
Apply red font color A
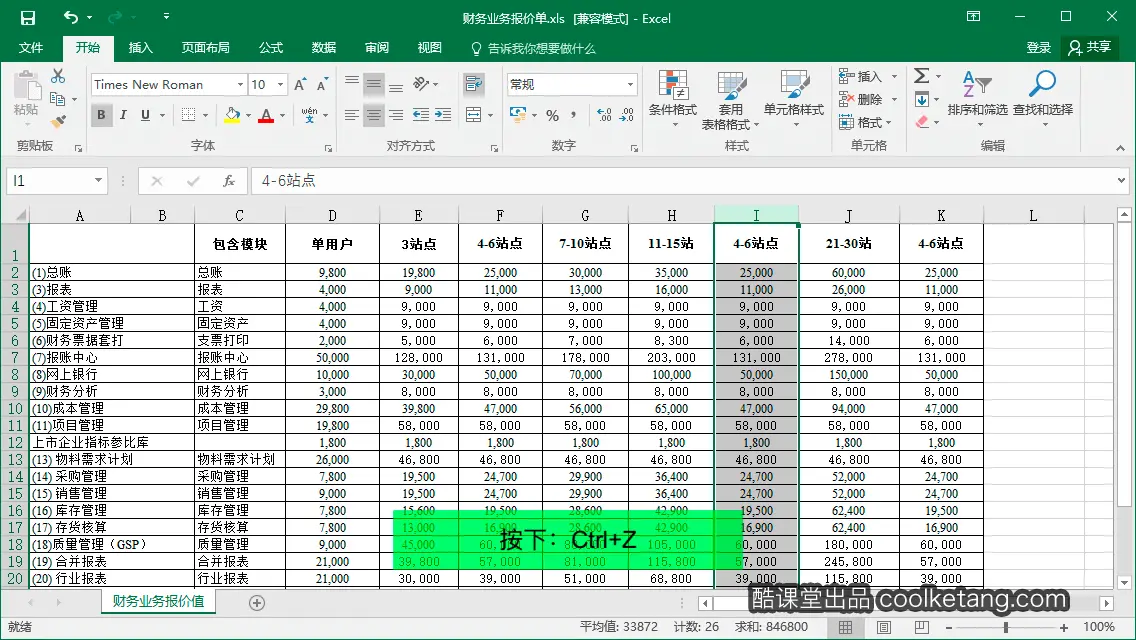[x=266, y=115]
